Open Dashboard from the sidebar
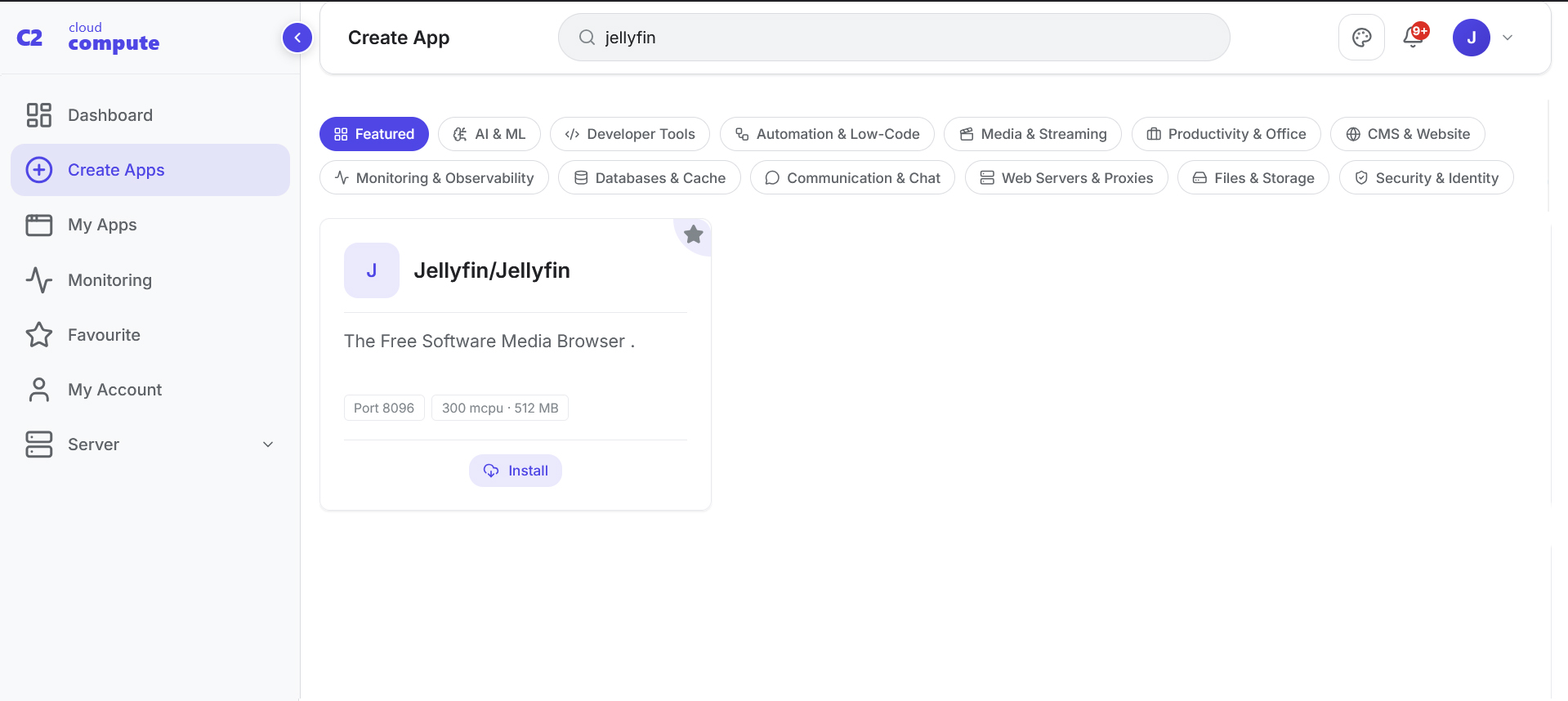Screen dimensions: 1568x701 [150, 115]
